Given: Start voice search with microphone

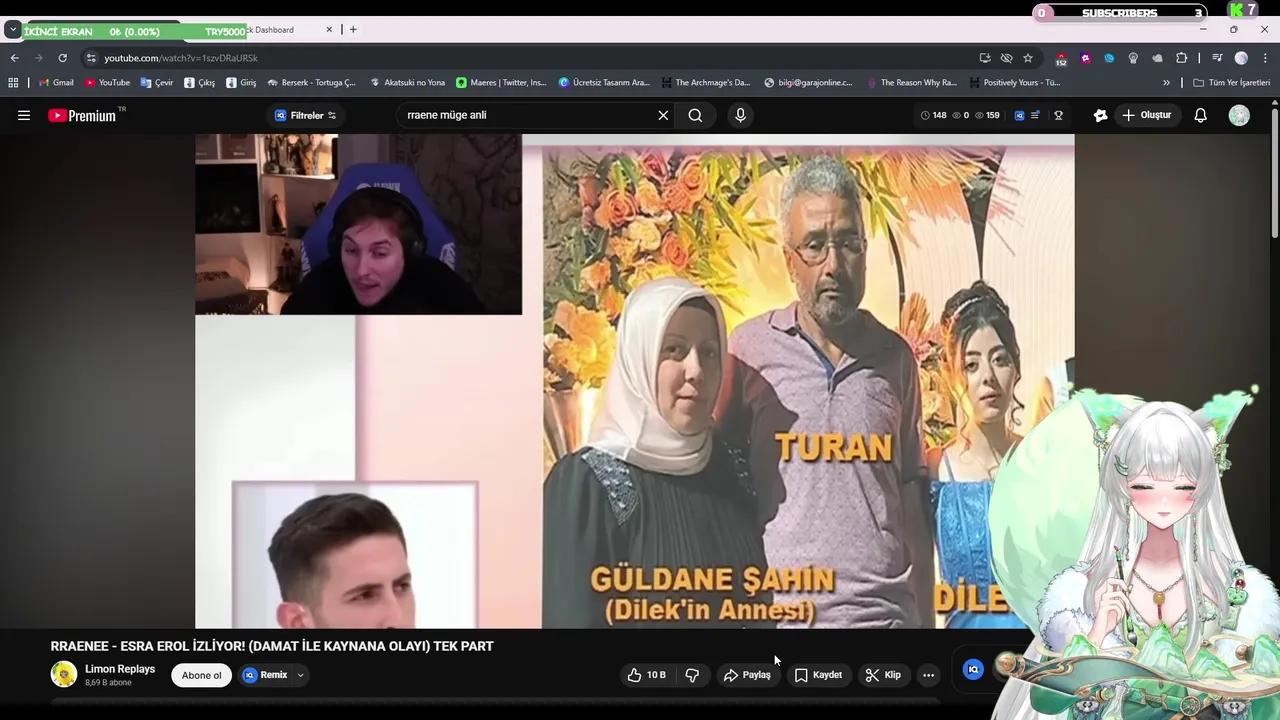Looking at the screenshot, I should click(740, 115).
